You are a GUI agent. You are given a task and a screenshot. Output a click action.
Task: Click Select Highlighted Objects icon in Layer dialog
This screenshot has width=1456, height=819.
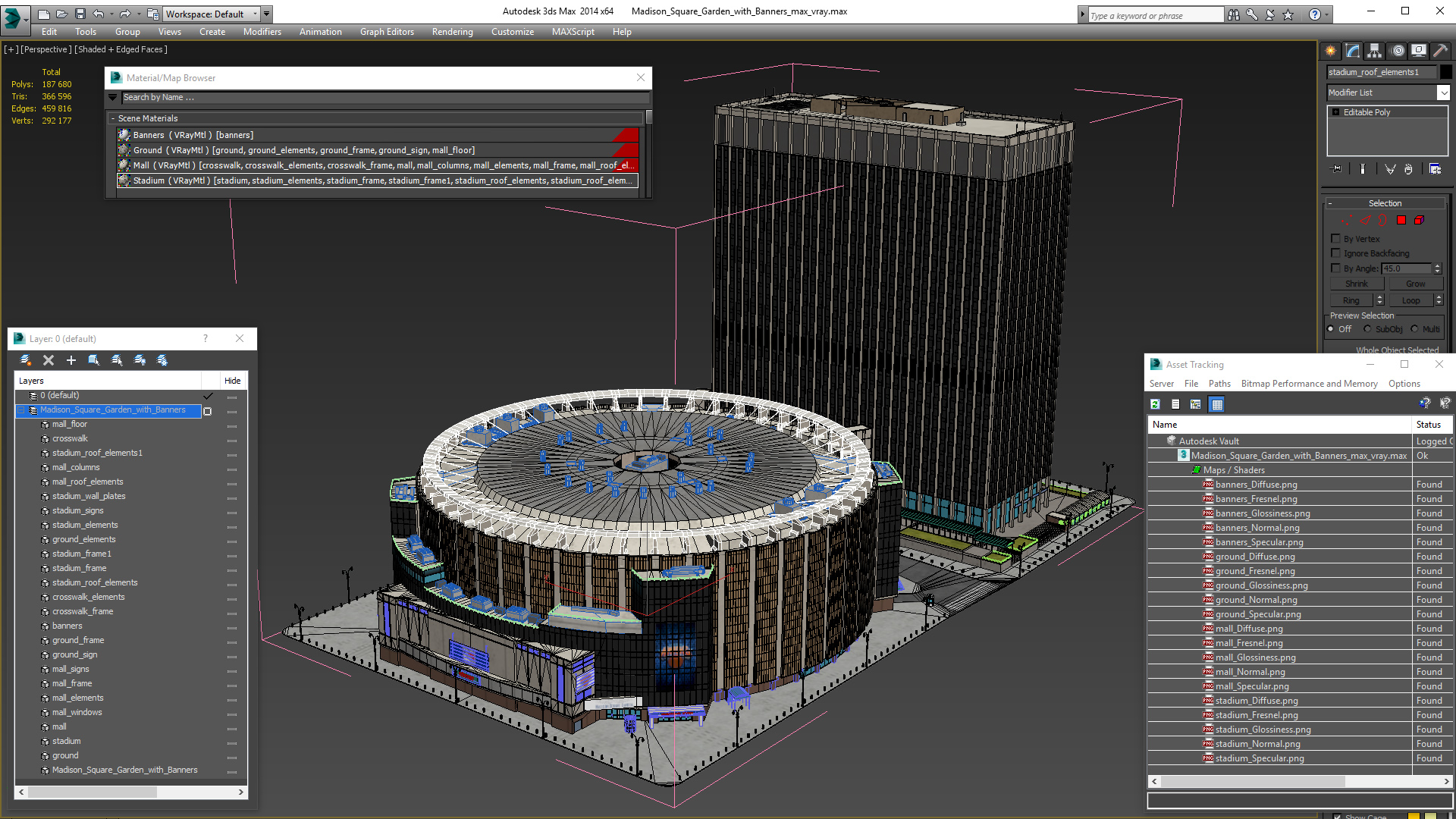94,360
